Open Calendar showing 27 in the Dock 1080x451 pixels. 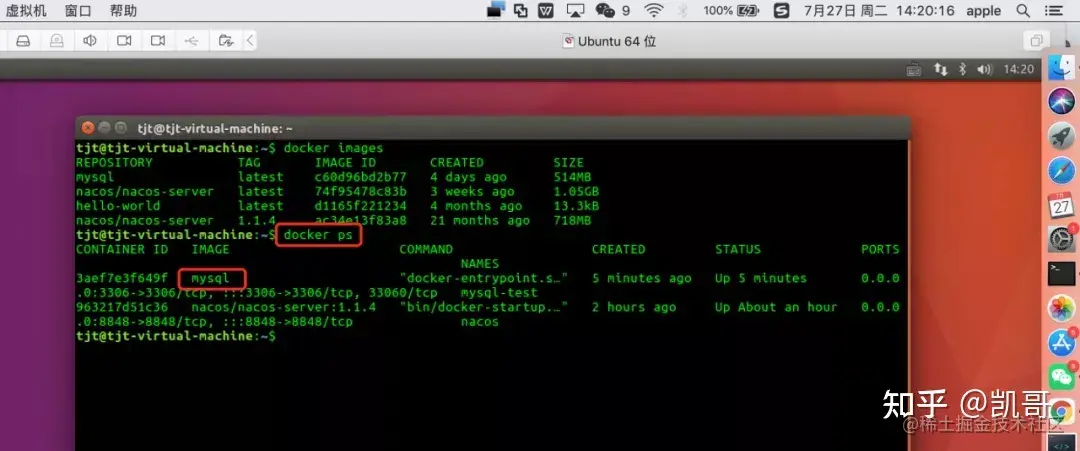tap(1061, 205)
